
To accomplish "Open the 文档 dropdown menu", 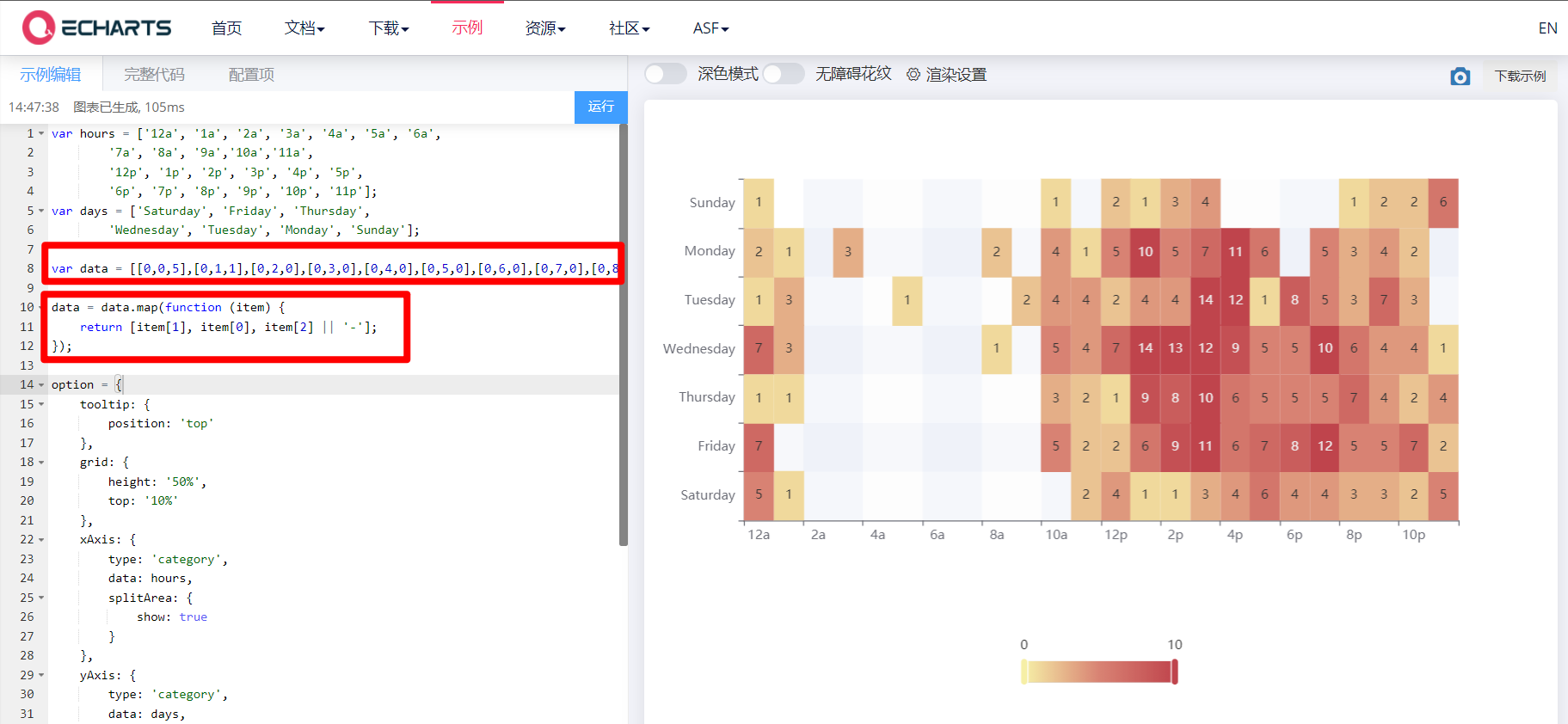I will click(304, 28).
